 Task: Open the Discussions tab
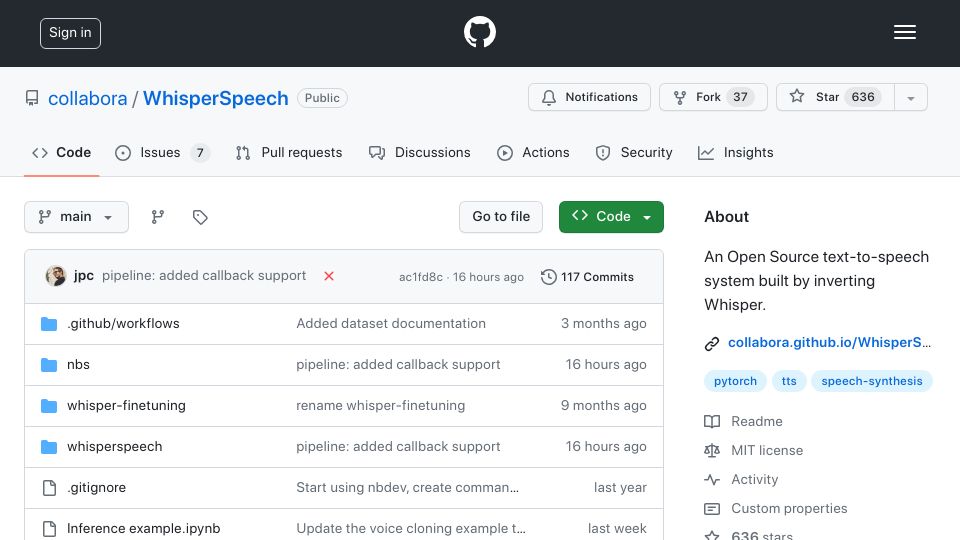[x=419, y=152]
